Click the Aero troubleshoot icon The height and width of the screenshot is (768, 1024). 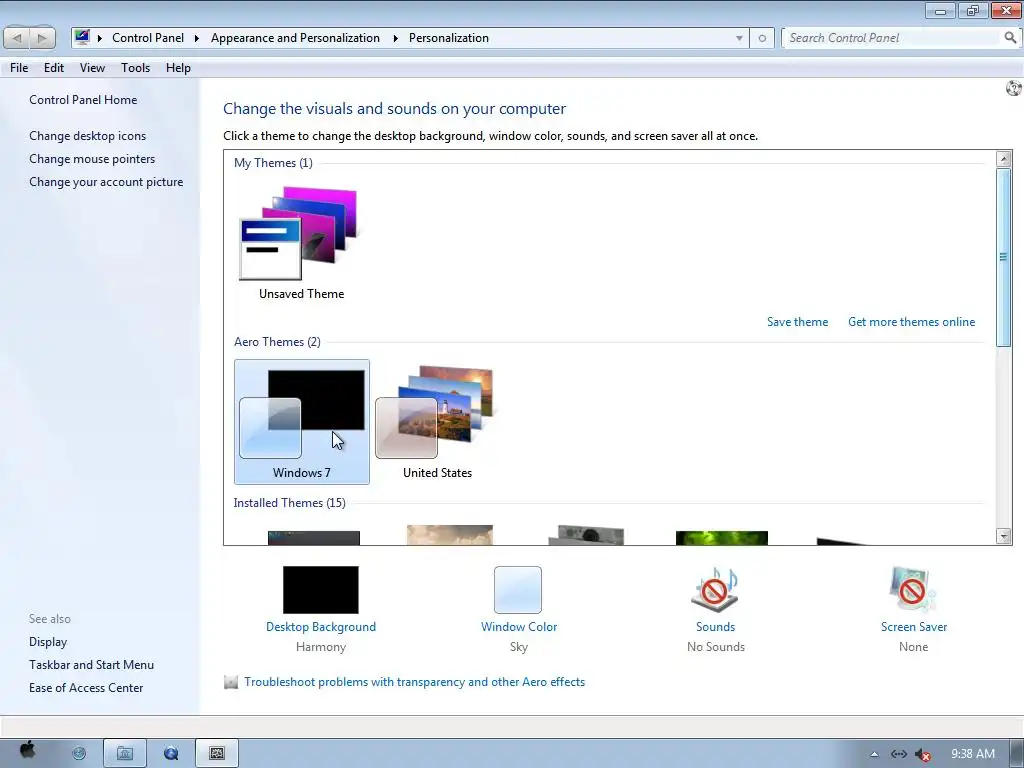pos(231,682)
